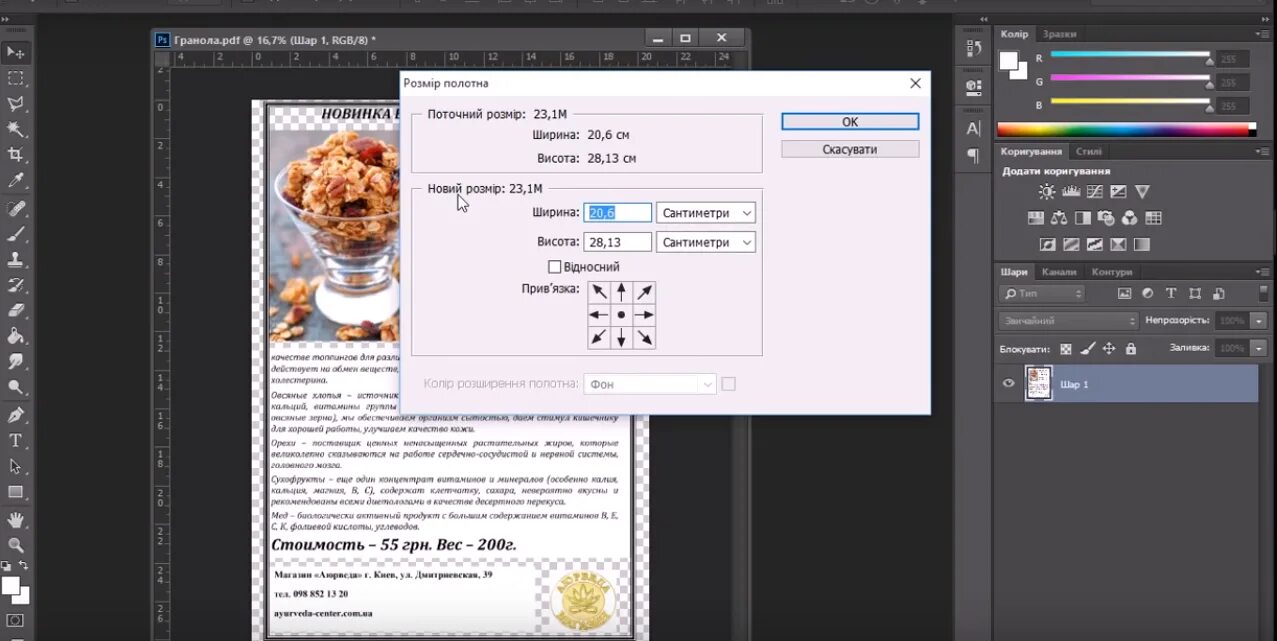This screenshot has height=641, width=1277.
Task: Open width units dropdown Сантиметри
Action: 705,213
